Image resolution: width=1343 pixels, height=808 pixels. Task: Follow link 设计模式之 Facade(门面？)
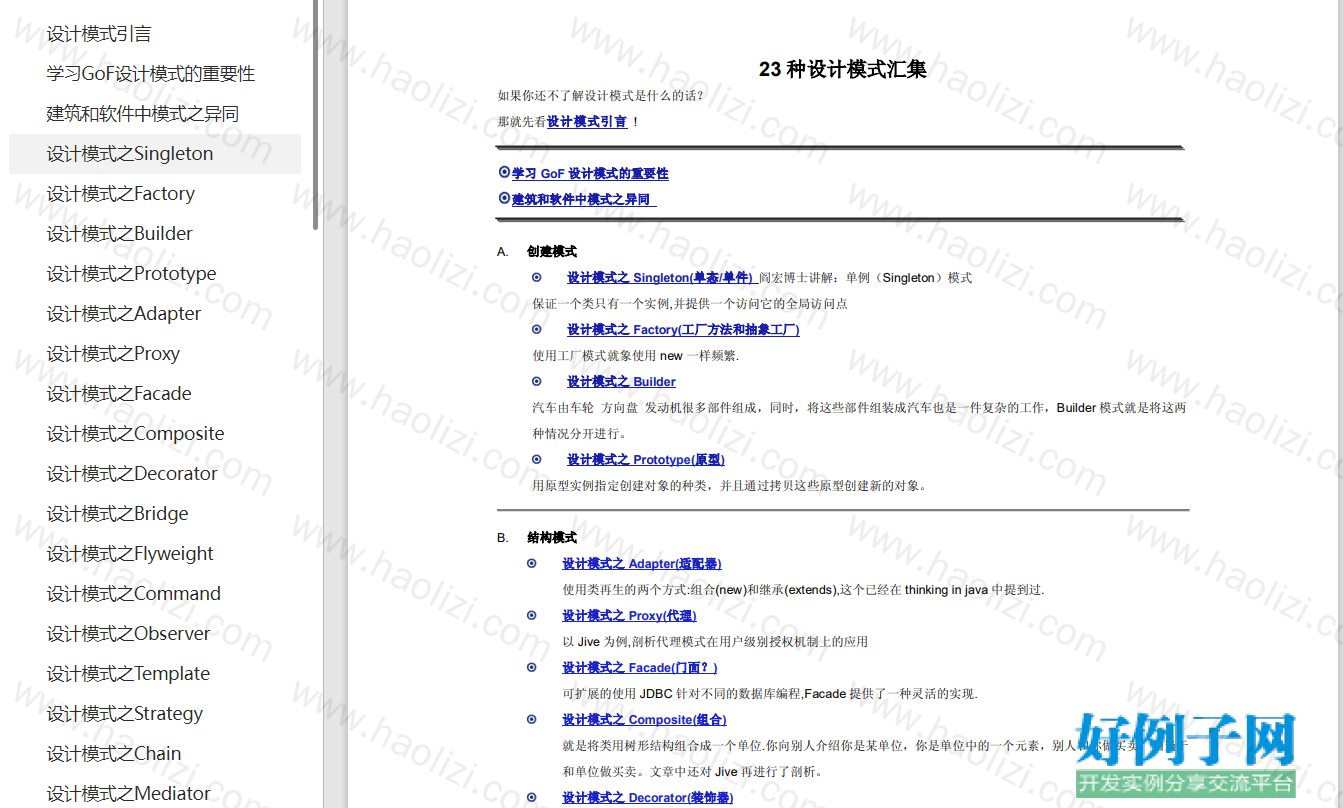pyautogui.click(x=640, y=667)
